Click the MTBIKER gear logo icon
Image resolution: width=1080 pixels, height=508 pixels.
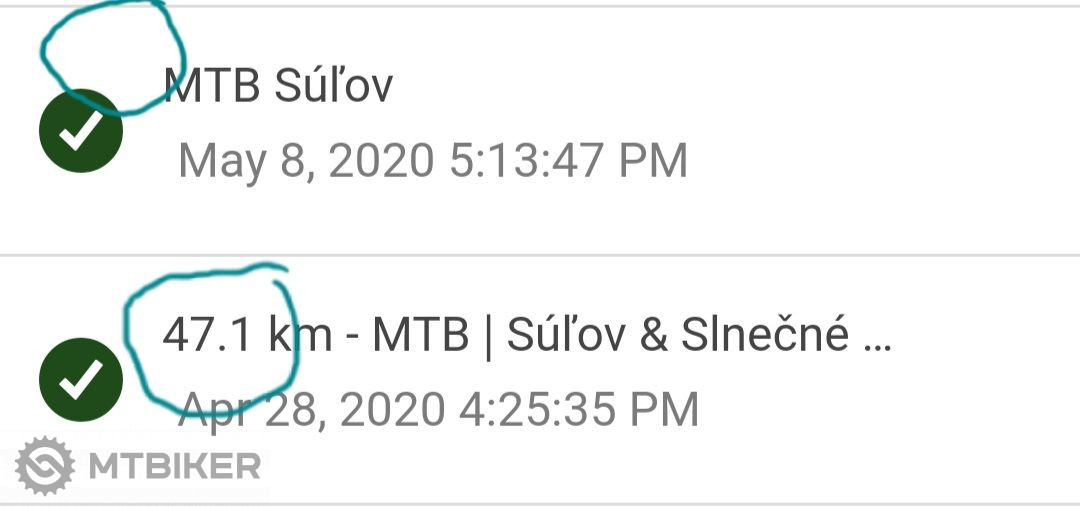(x=45, y=466)
